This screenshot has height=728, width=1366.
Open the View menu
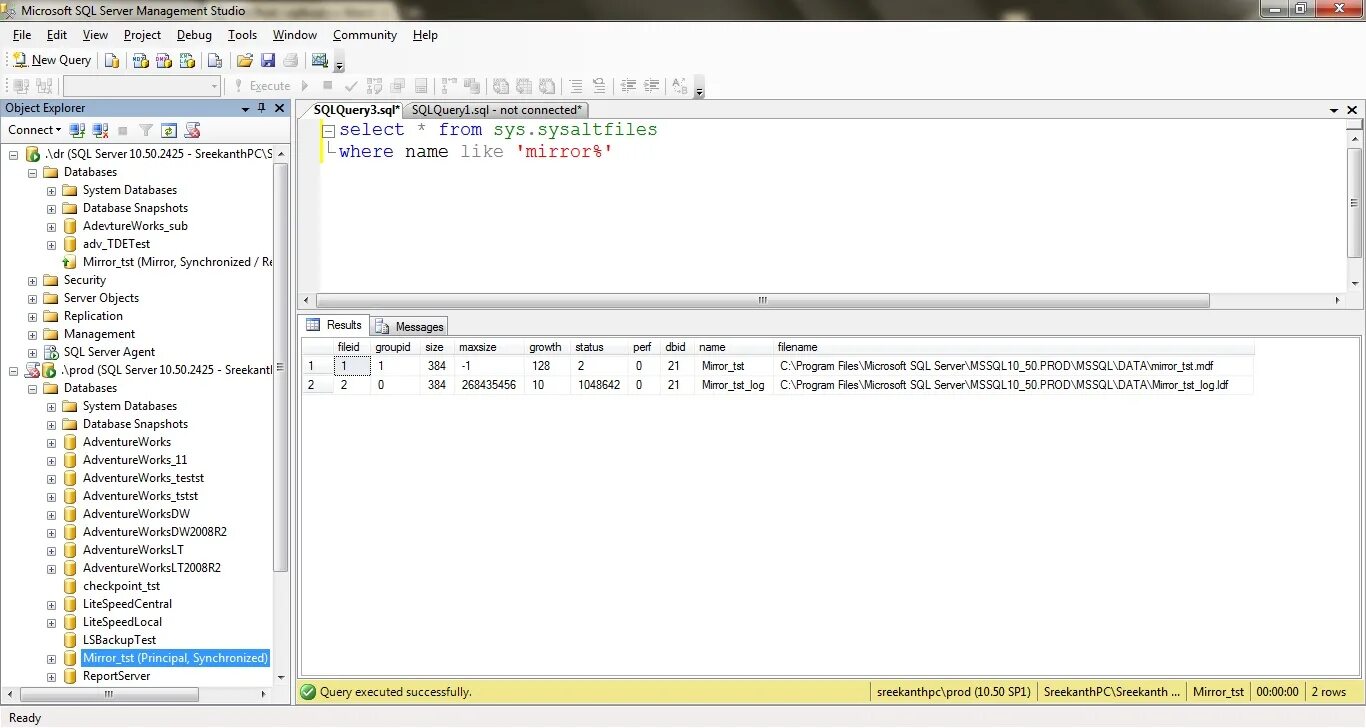pyautogui.click(x=95, y=34)
